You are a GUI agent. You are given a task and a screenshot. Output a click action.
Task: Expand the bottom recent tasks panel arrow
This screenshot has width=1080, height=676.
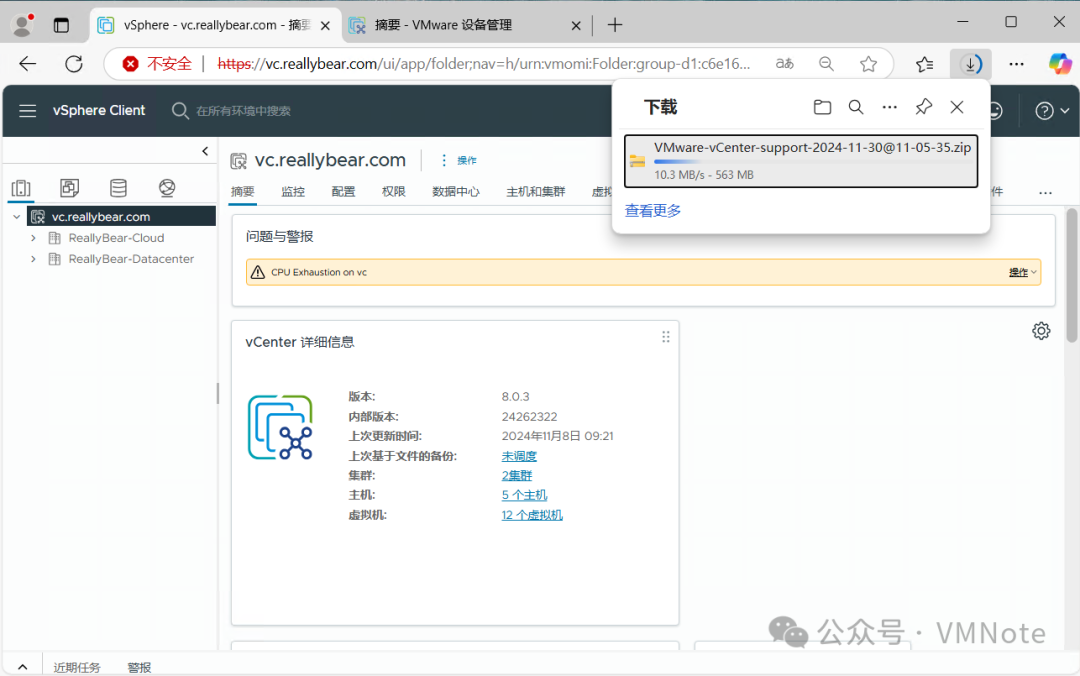click(x=23, y=667)
